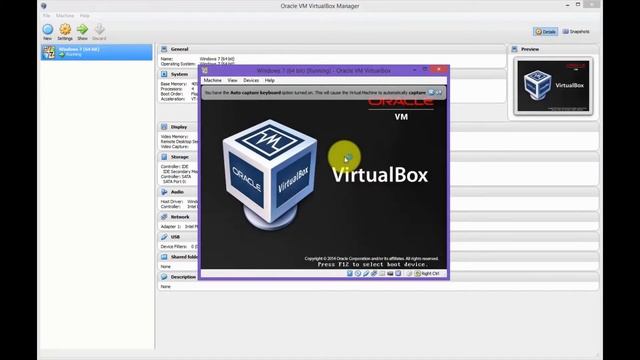Click the 'Device Filters:' label
This screenshot has height=360, width=640.
173,247
